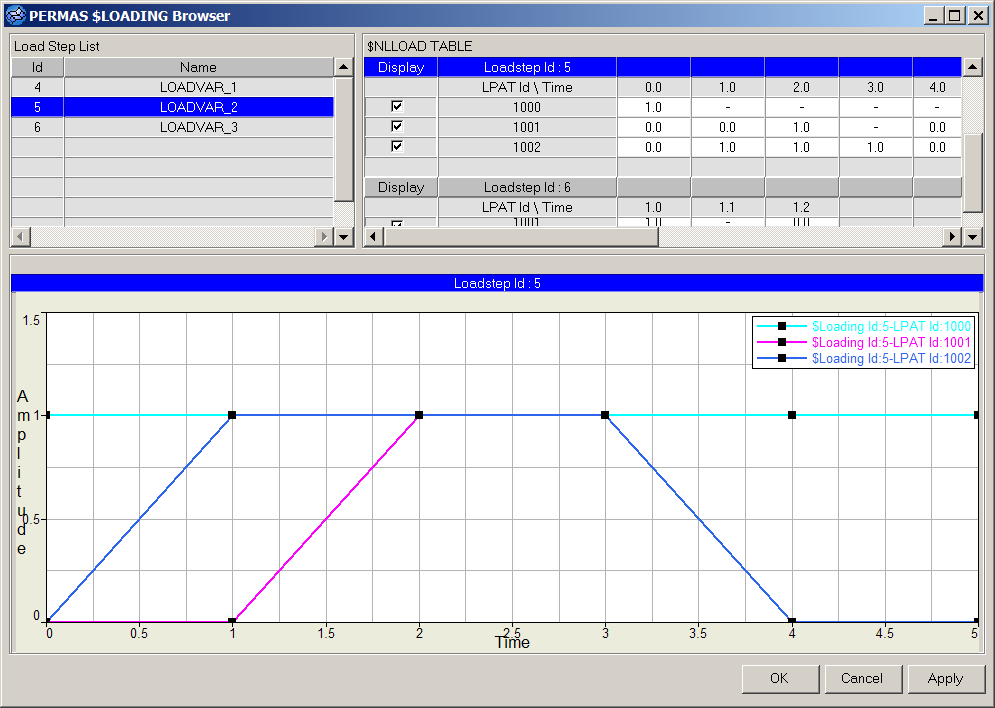This screenshot has height=708, width=995.
Task: Click $NLLOAD TABLE scroll up arrow
Action: (x=973, y=68)
